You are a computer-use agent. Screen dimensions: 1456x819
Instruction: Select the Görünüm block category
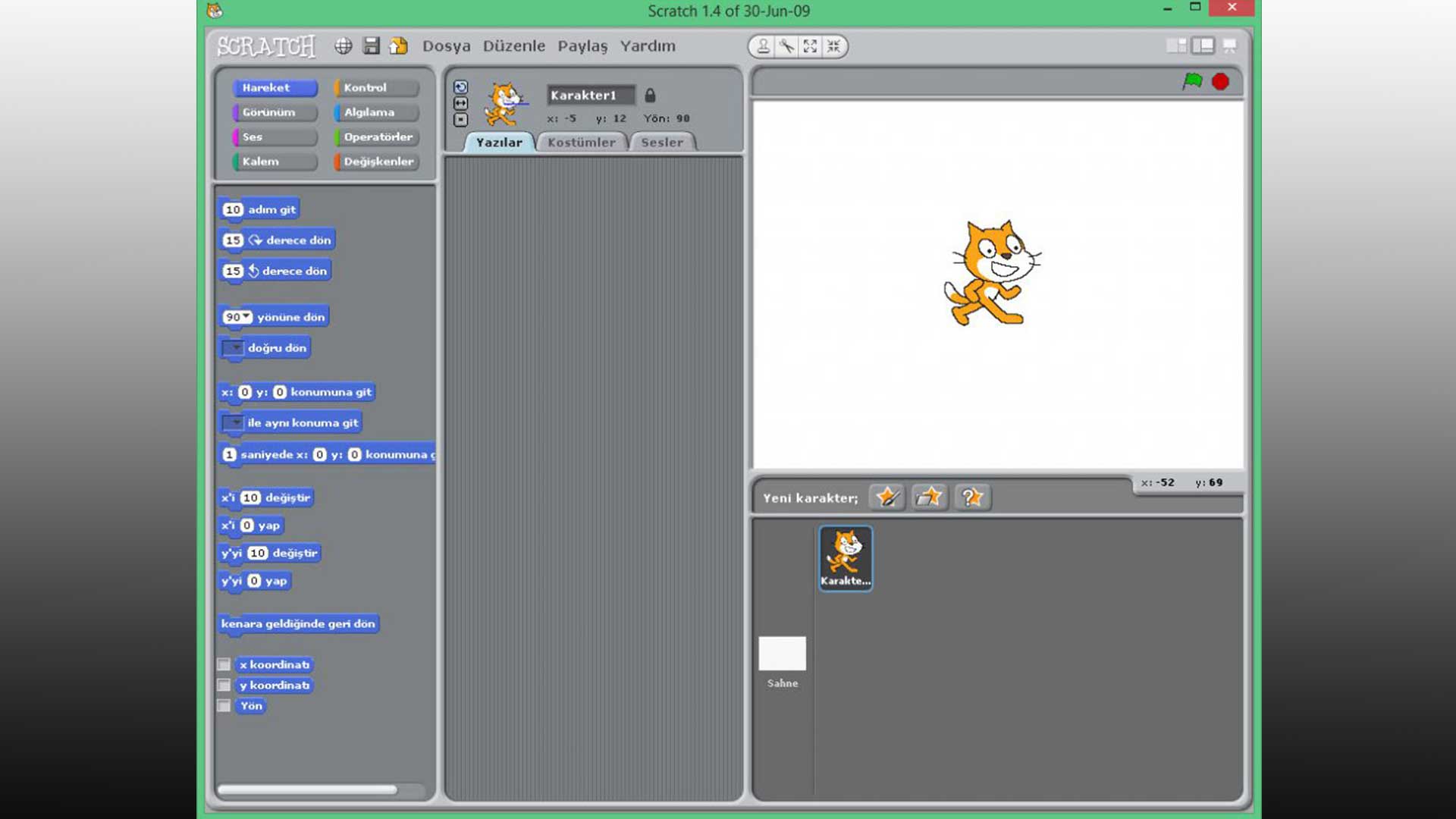point(275,112)
